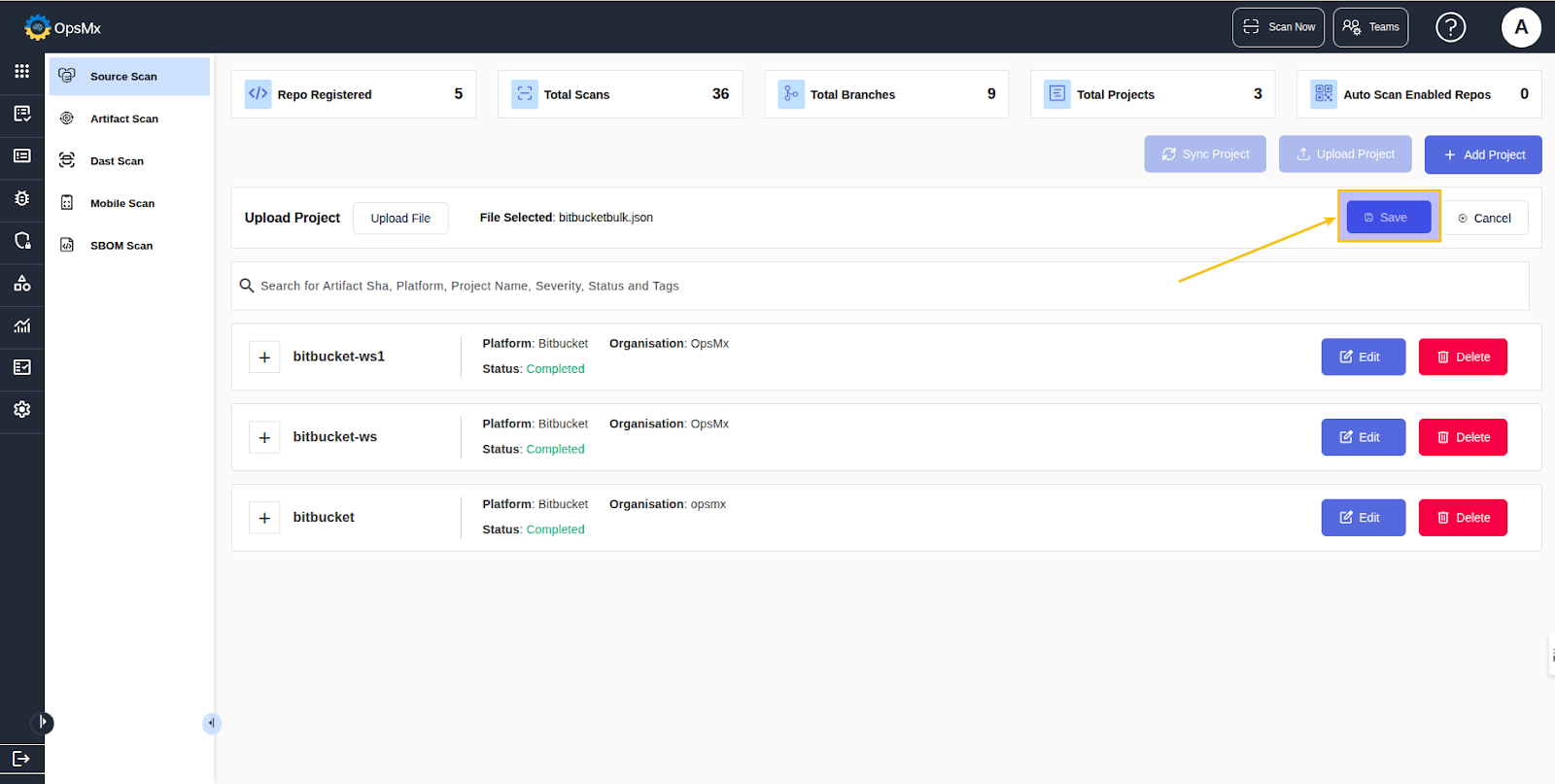Expand the bitbucket project row
The height and width of the screenshot is (784, 1555).
pos(264,518)
